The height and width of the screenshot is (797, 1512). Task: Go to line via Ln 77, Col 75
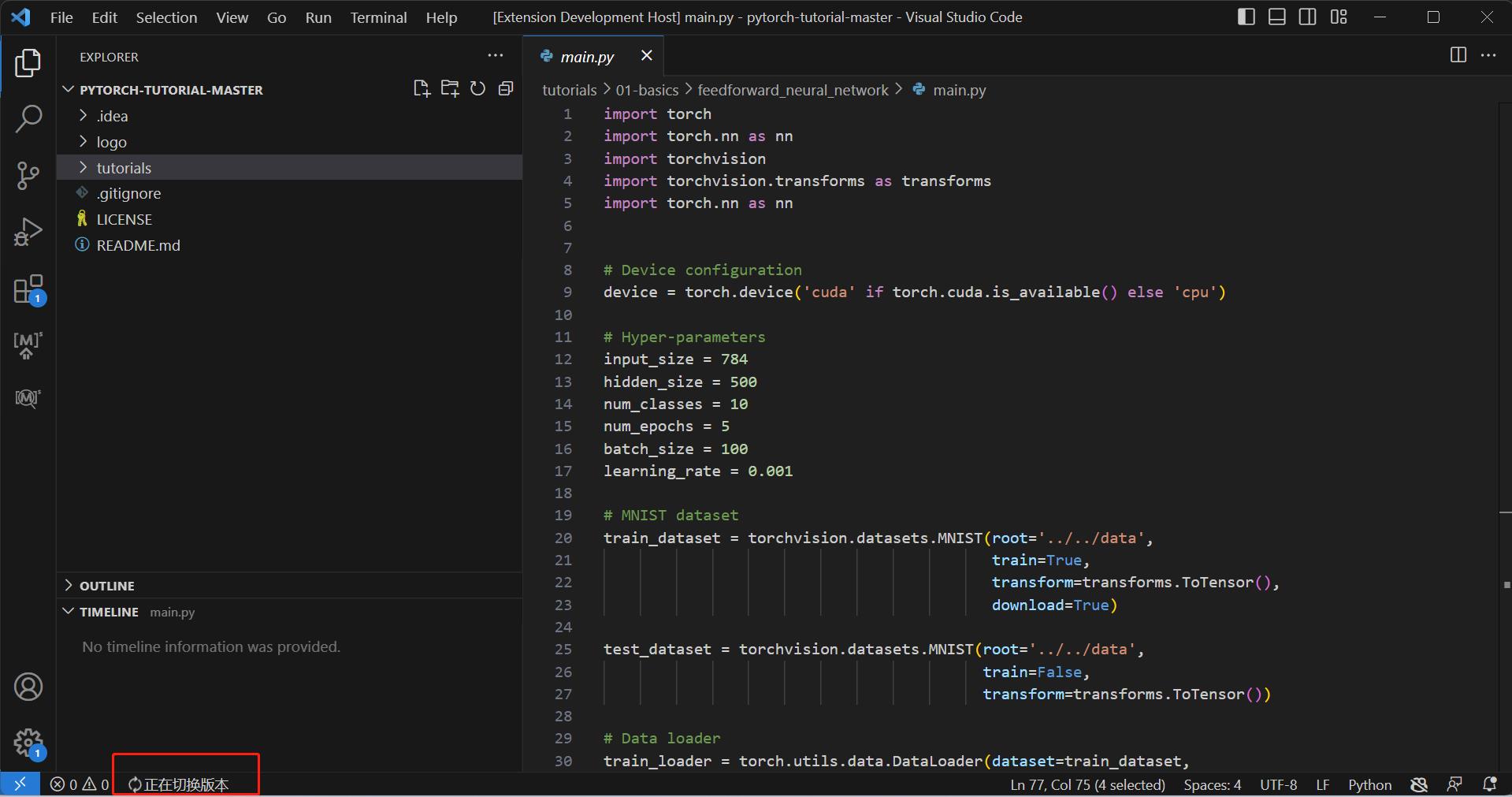pos(1087,784)
